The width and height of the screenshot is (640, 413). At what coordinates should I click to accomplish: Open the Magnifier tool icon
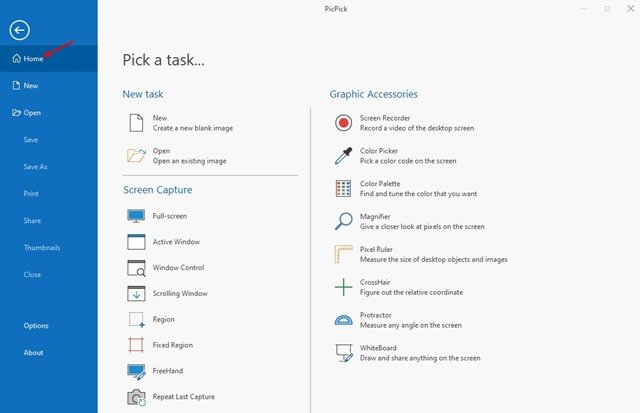coord(343,221)
